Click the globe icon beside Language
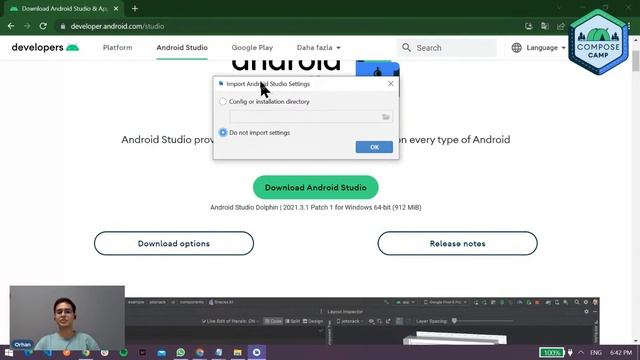The image size is (640, 360). [516, 48]
